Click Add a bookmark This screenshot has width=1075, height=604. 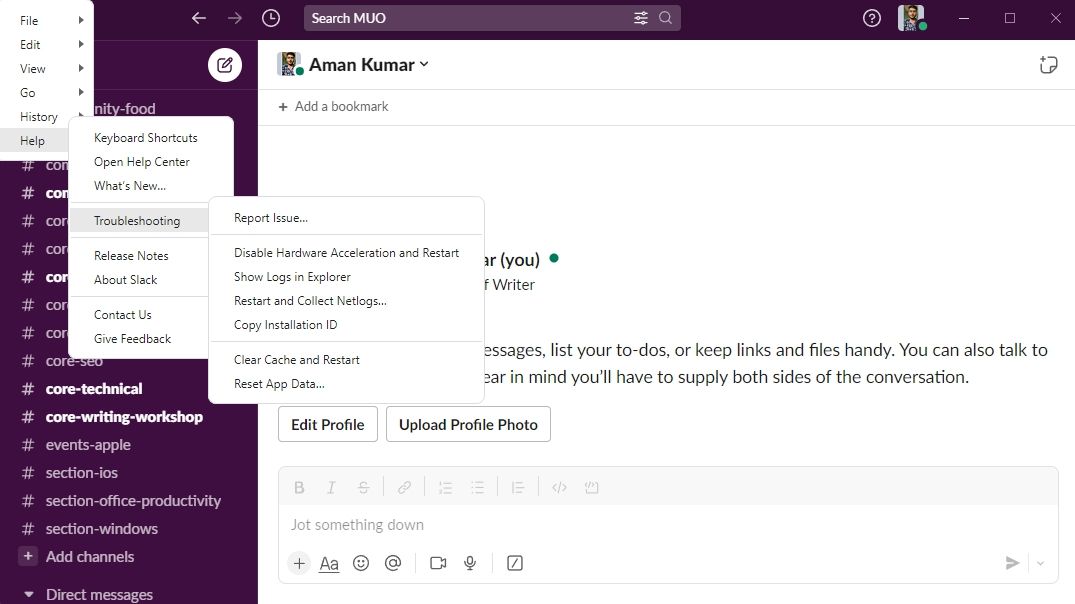(x=333, y=106)
